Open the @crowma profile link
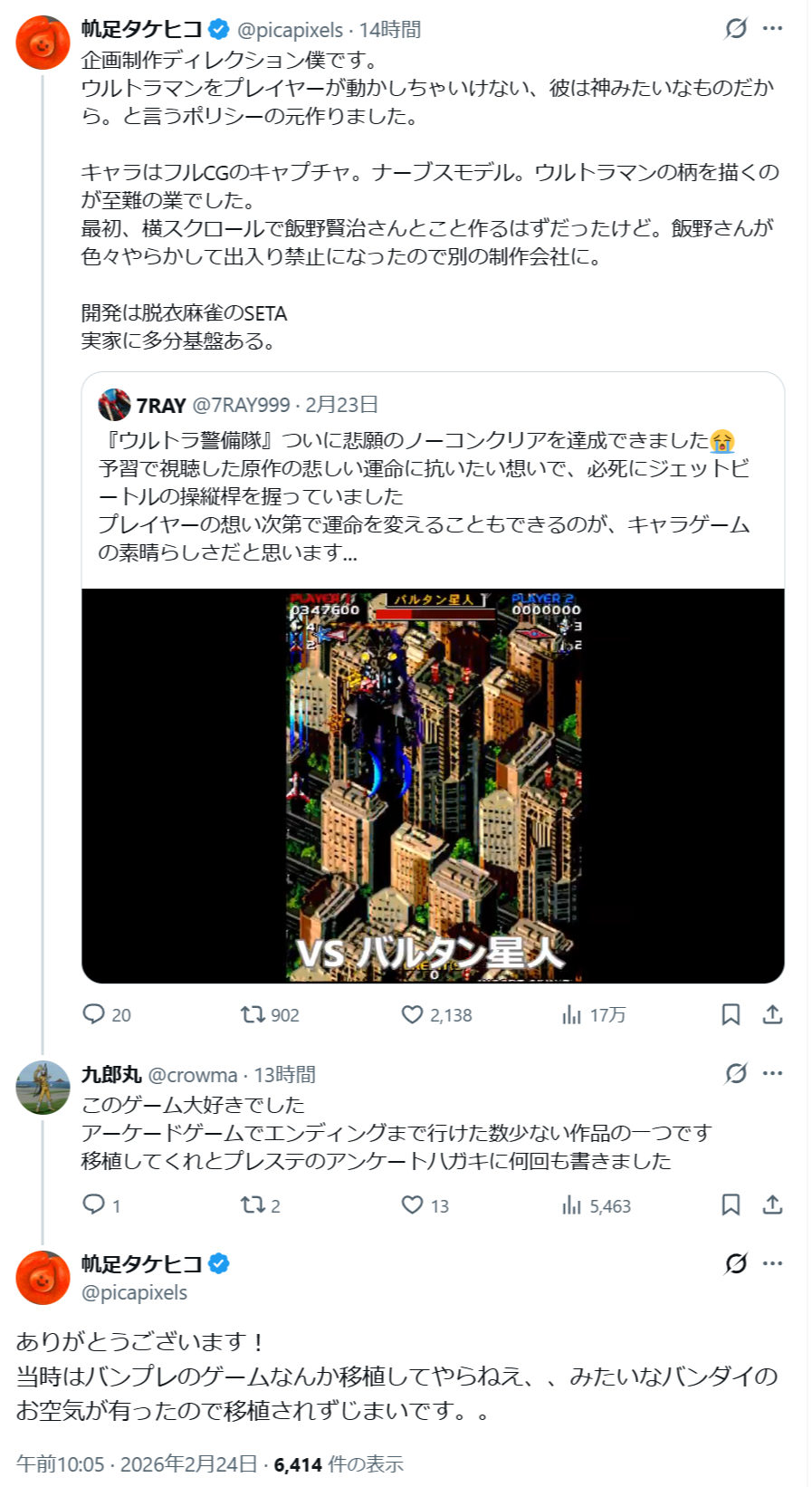 pyautogui.click(x=192, y=1075)
